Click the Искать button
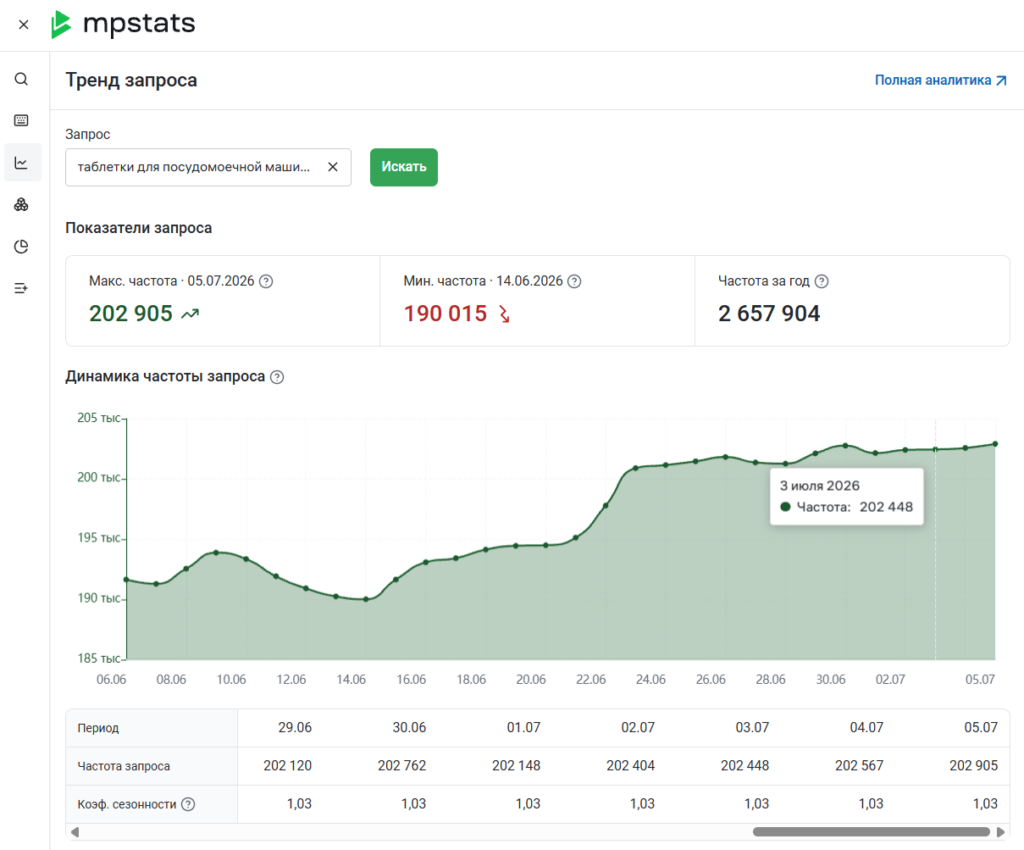Image resolution: width=1024 pixels, height=850 pixels. tap(404, 167)
